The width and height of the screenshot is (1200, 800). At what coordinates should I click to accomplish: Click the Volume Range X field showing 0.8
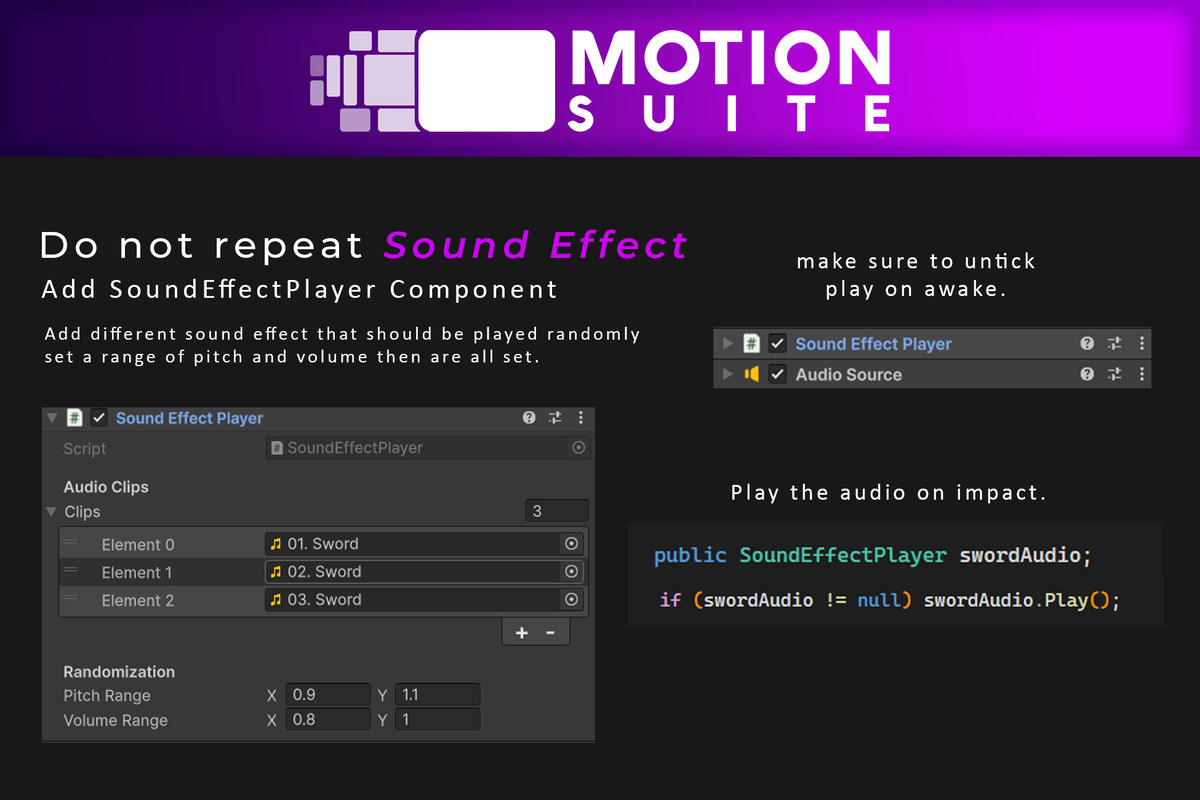click(328, 720)
